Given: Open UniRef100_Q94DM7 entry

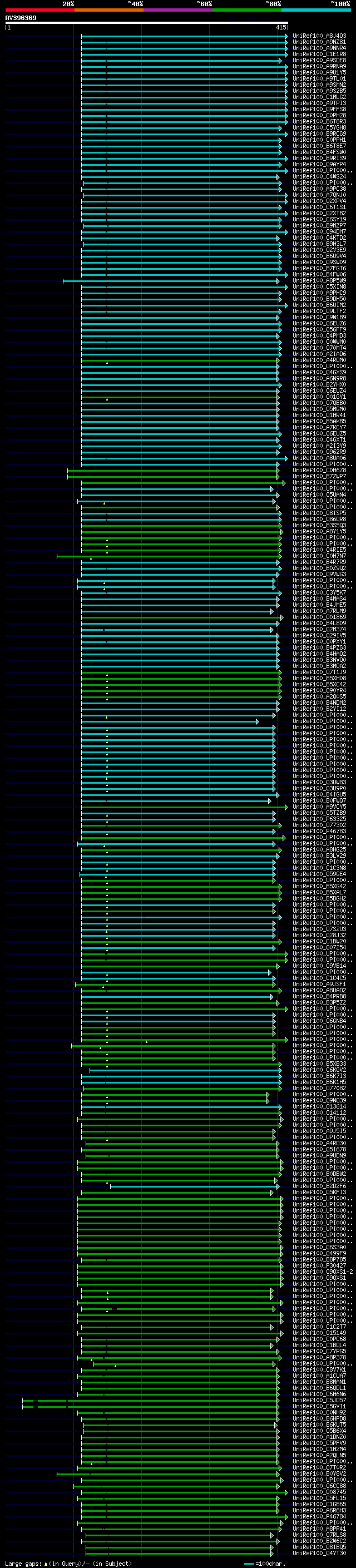Looking at the screenshot, I should (319, 232).
